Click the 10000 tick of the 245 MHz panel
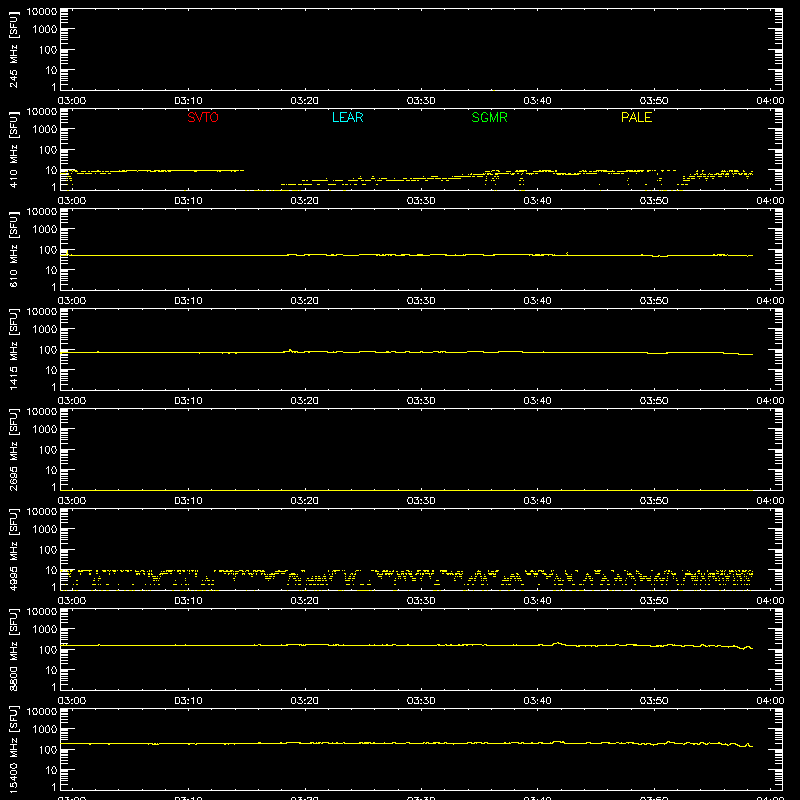 point(42,12)
